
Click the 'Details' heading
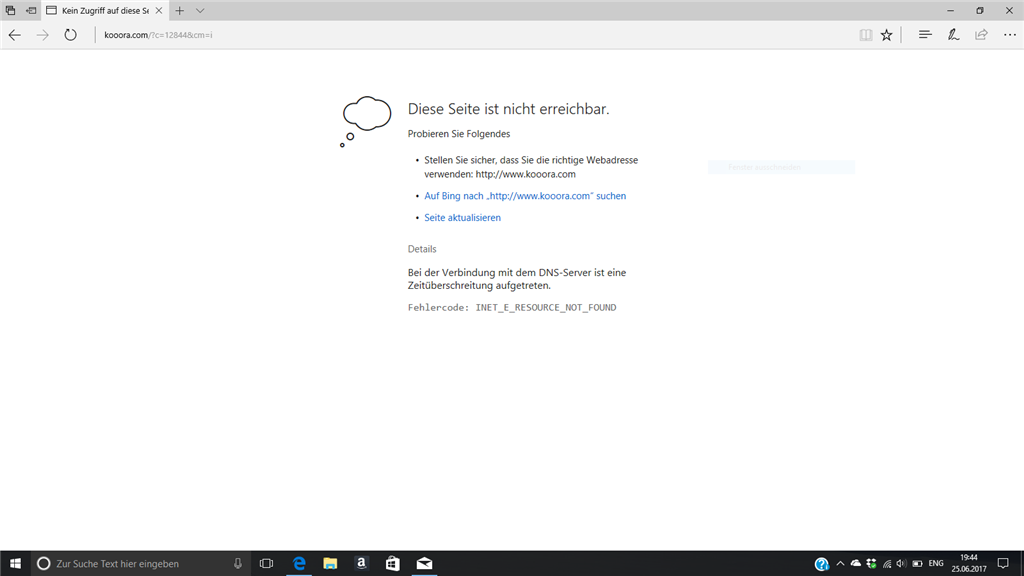tap(422, 249)
